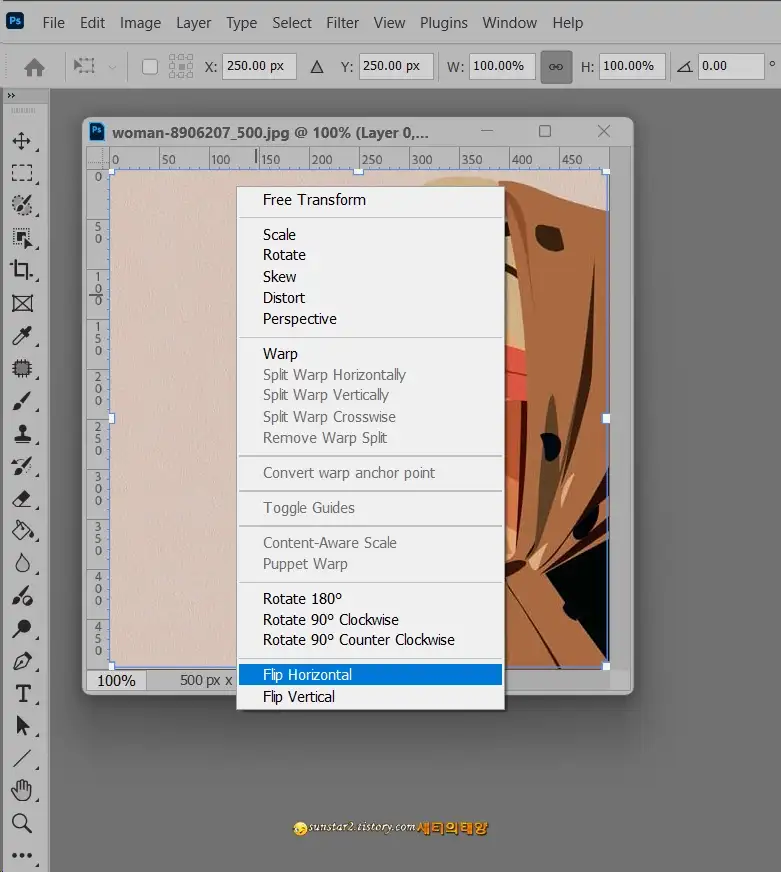Open the Layer menu
Image resolution: width=781 pixels, height=872 pixels.
(194, 23)
